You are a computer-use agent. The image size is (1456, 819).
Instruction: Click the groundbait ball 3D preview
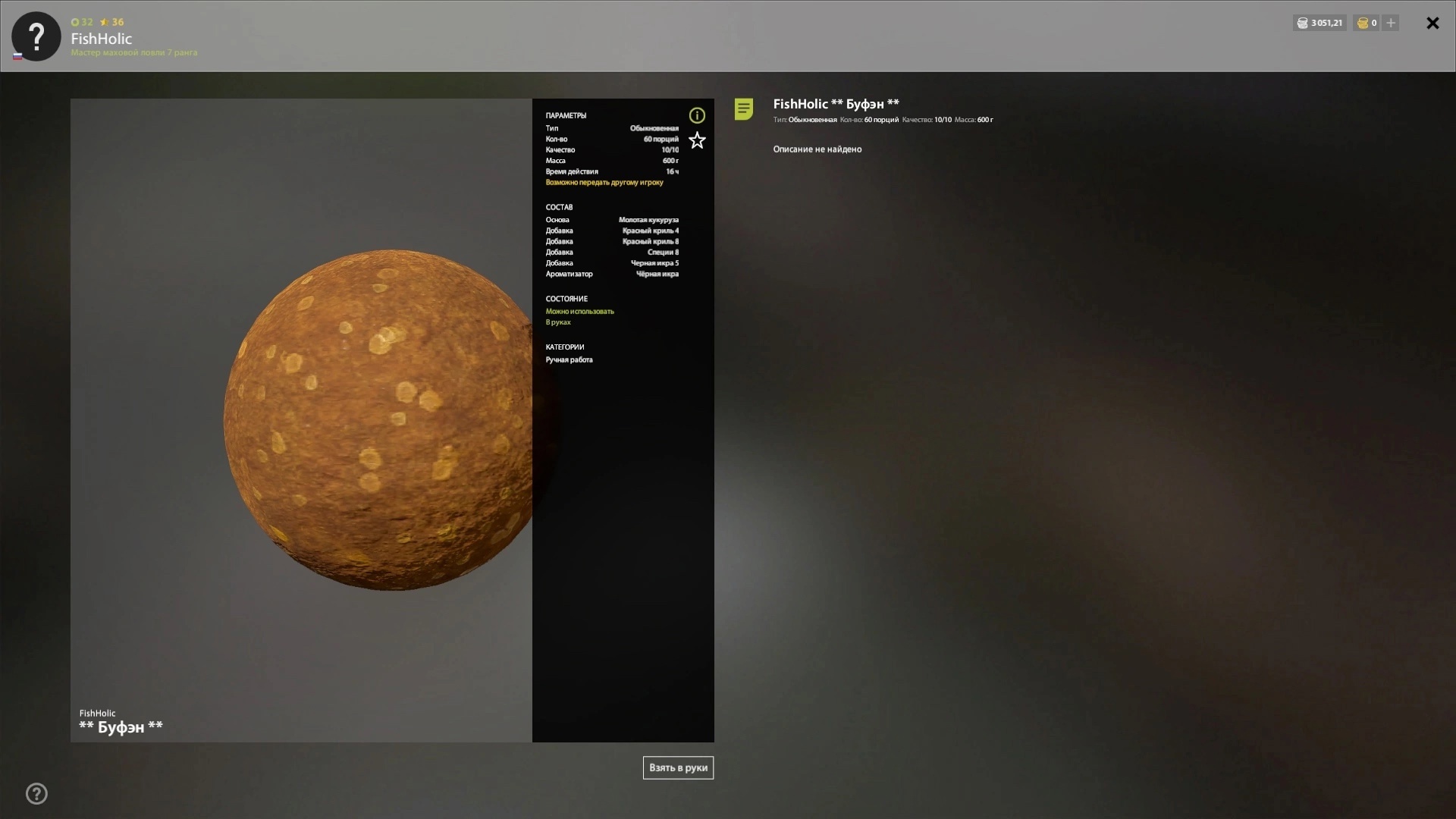coord(379,419)
